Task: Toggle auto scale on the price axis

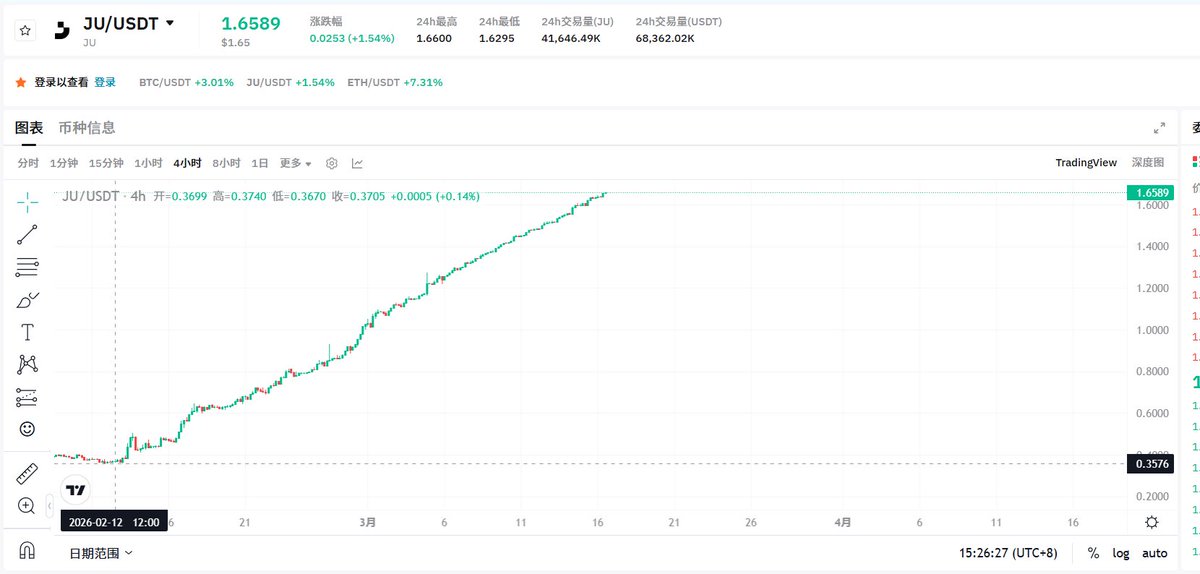Action: tap(1155, 553)
